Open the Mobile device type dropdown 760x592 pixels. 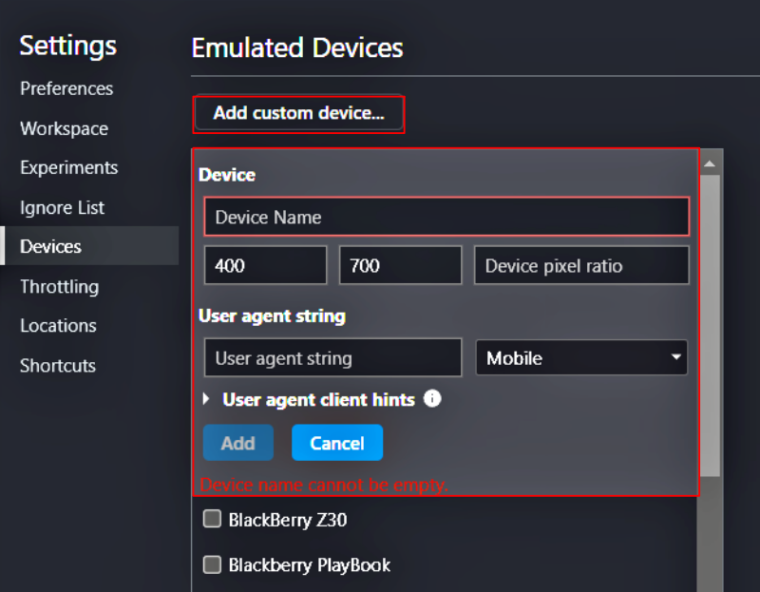(x=581, y=358)
